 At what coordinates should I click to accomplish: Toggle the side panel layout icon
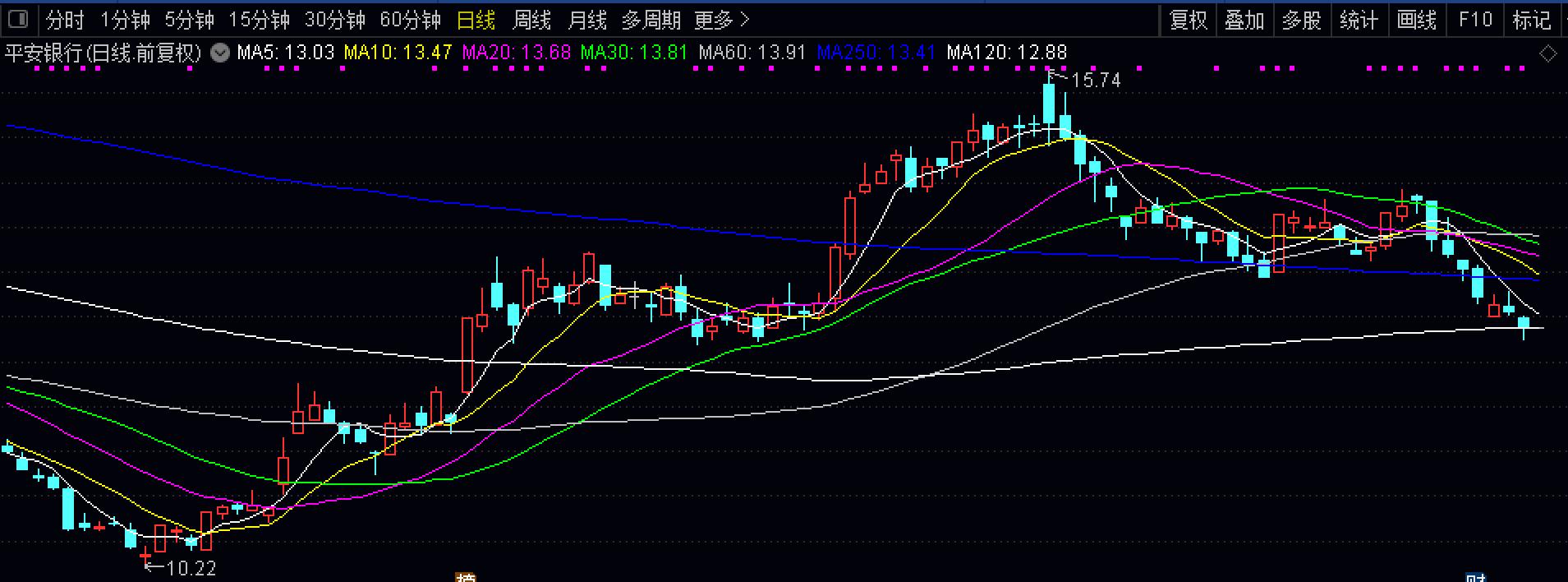(x=17, y=19)
